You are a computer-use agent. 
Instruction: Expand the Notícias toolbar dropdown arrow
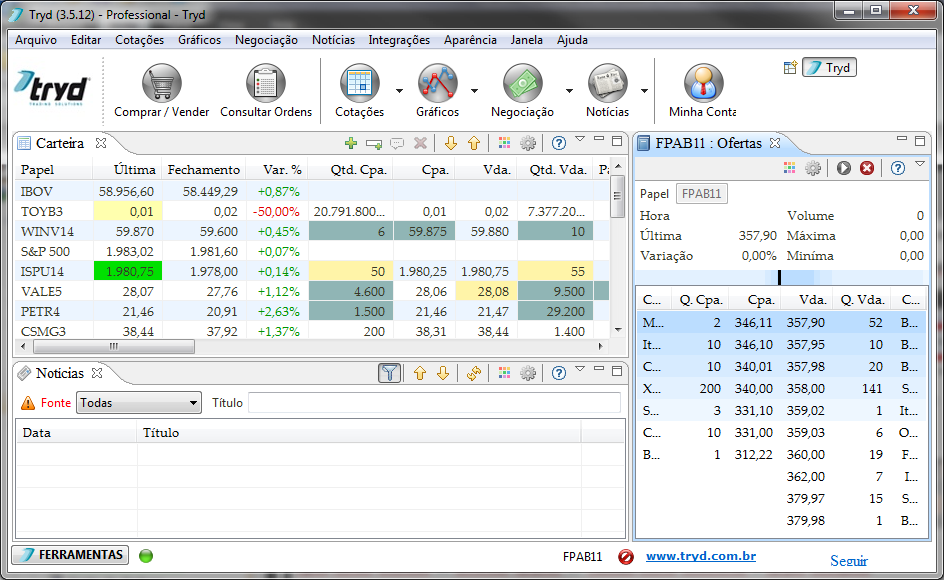[644, 91]
